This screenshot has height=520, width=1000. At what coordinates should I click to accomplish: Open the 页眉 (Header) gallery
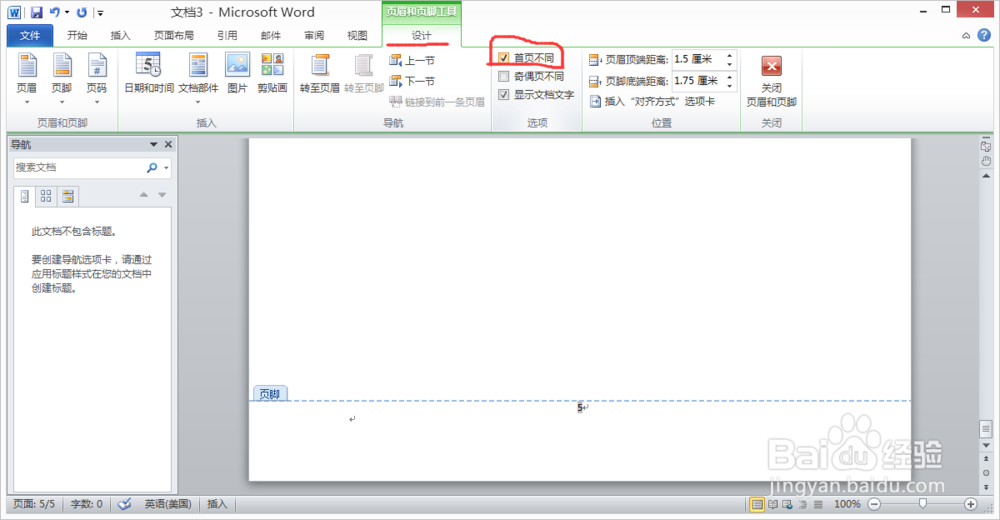click(27, 79)
